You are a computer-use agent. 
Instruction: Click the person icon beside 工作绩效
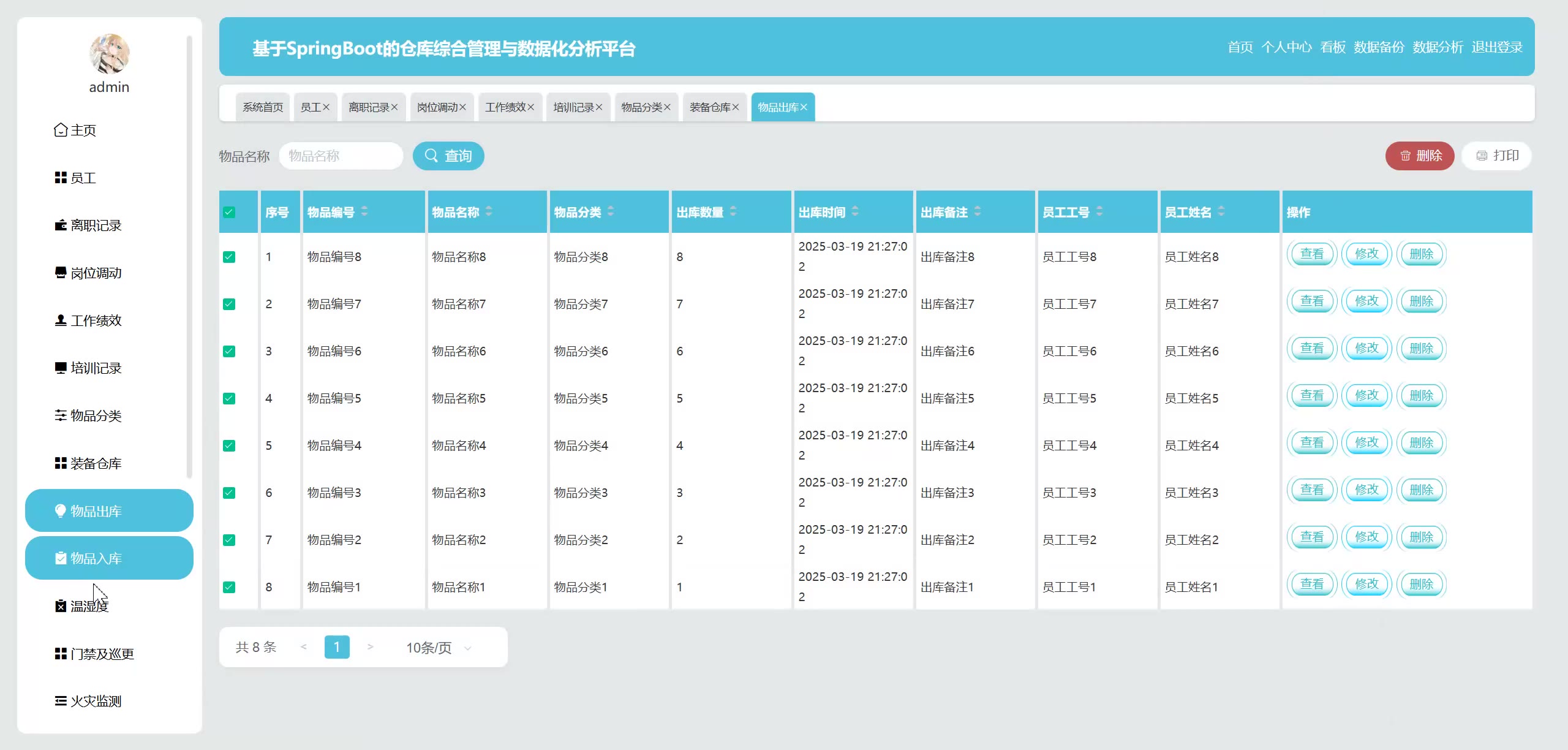tap(60, 320)
